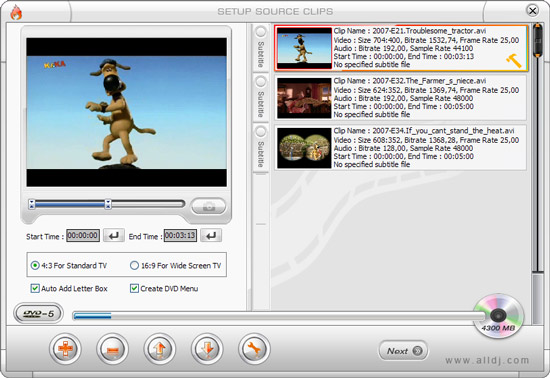Screen dimensions: 550x378
Task: Switch disc type with DVD-5 button
Action: [x=39, y=313]
